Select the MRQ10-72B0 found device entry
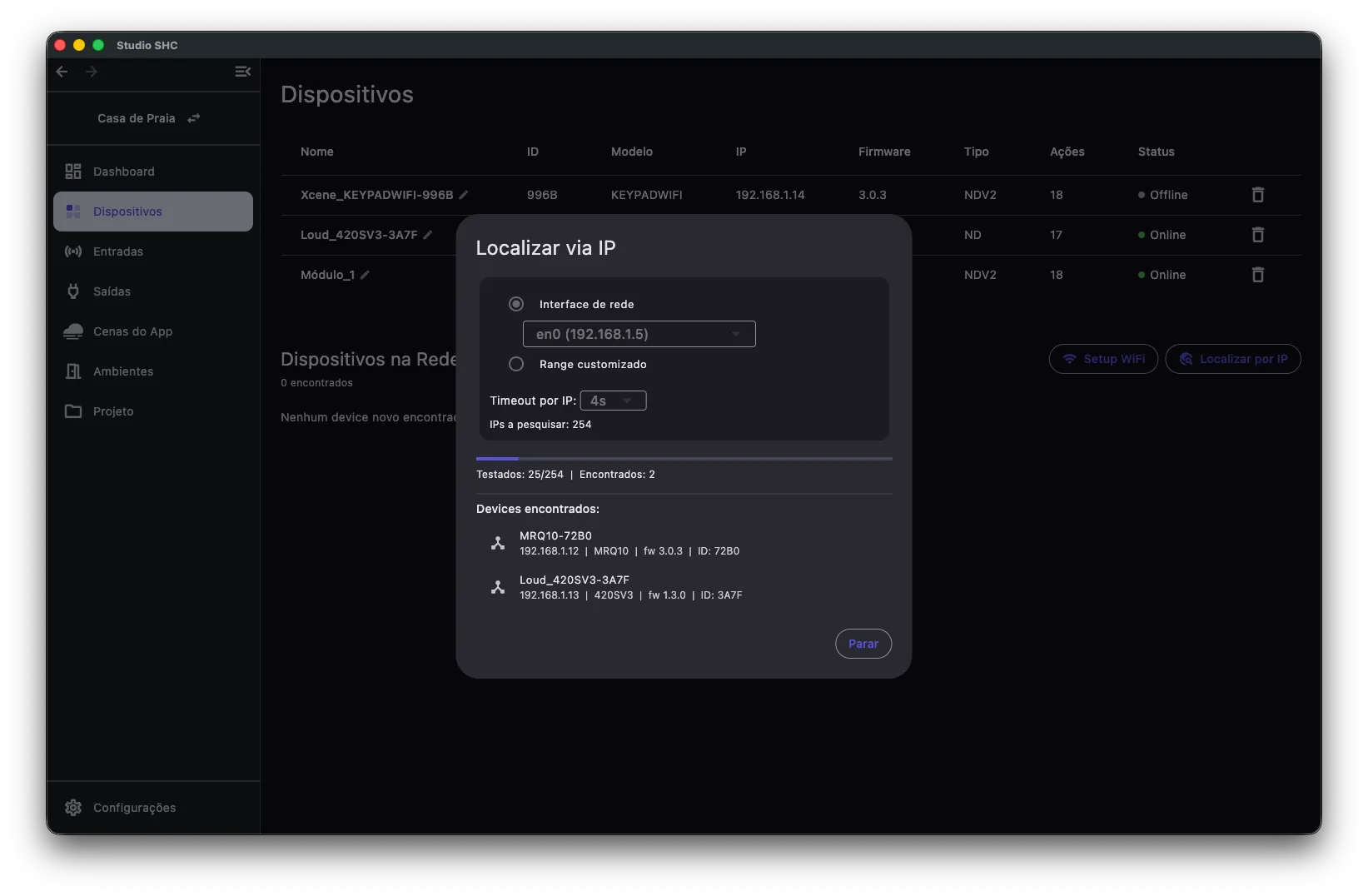Image resolution: width=1368 pixels, height=896 pixels. tap(684, 543)
